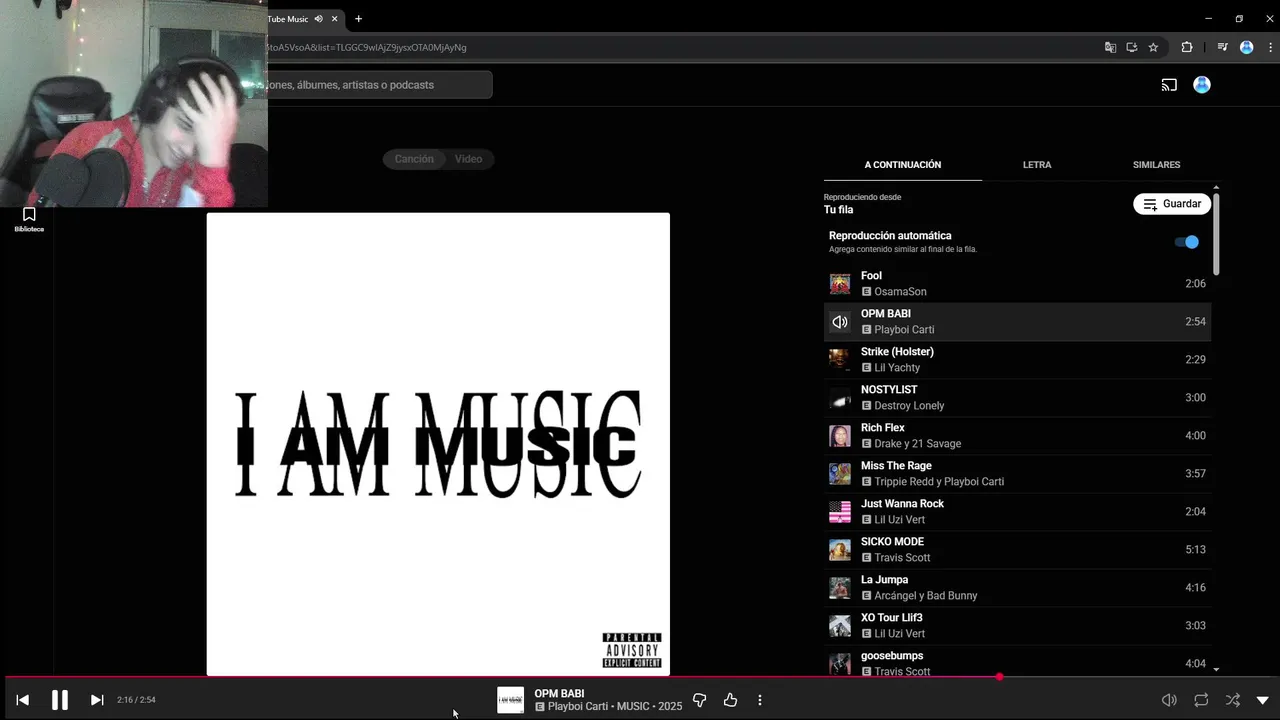Click the translate page icon in address bar
Image resolution: width=1280 pixels, height=720 pixels.
[x=1110, y=47]
